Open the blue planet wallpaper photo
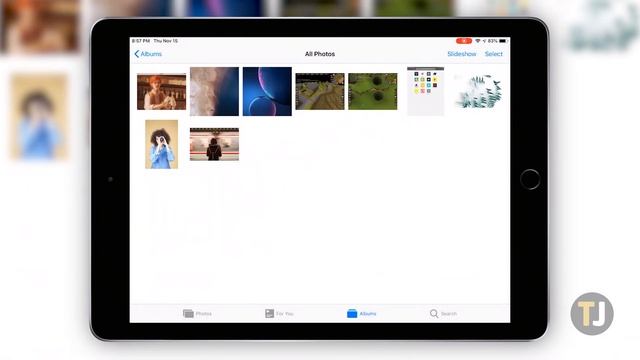Image resolution: width=640 pixels, height=360 pixels. (x=267, y=91)
